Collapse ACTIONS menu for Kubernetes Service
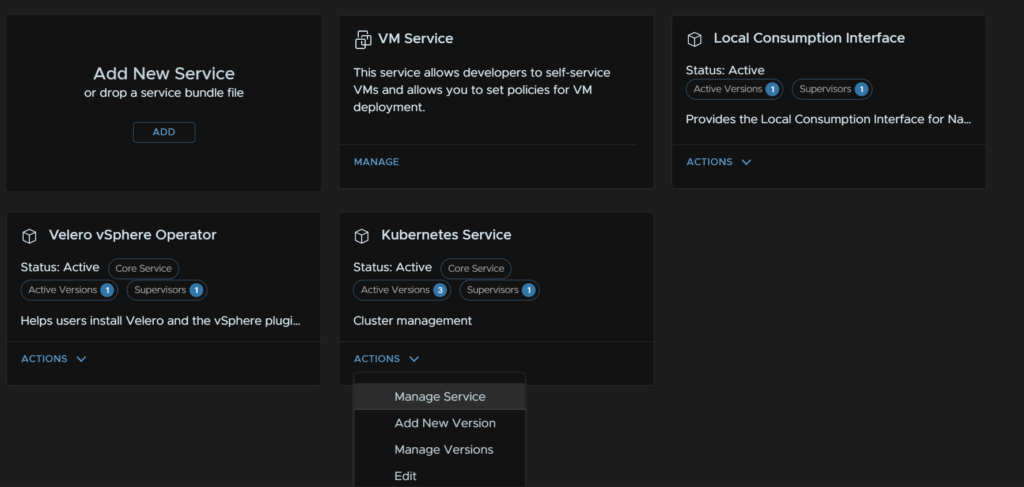Image resolution: width=1024 pixels, height=487 pixels. 386,359
